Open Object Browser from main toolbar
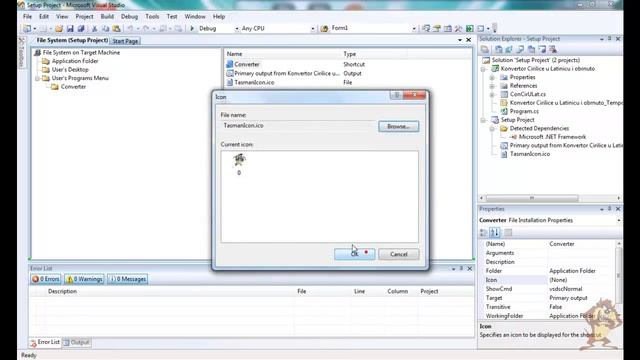The width and height of the screenshot is (640, 360). click(x=448, y=29)
